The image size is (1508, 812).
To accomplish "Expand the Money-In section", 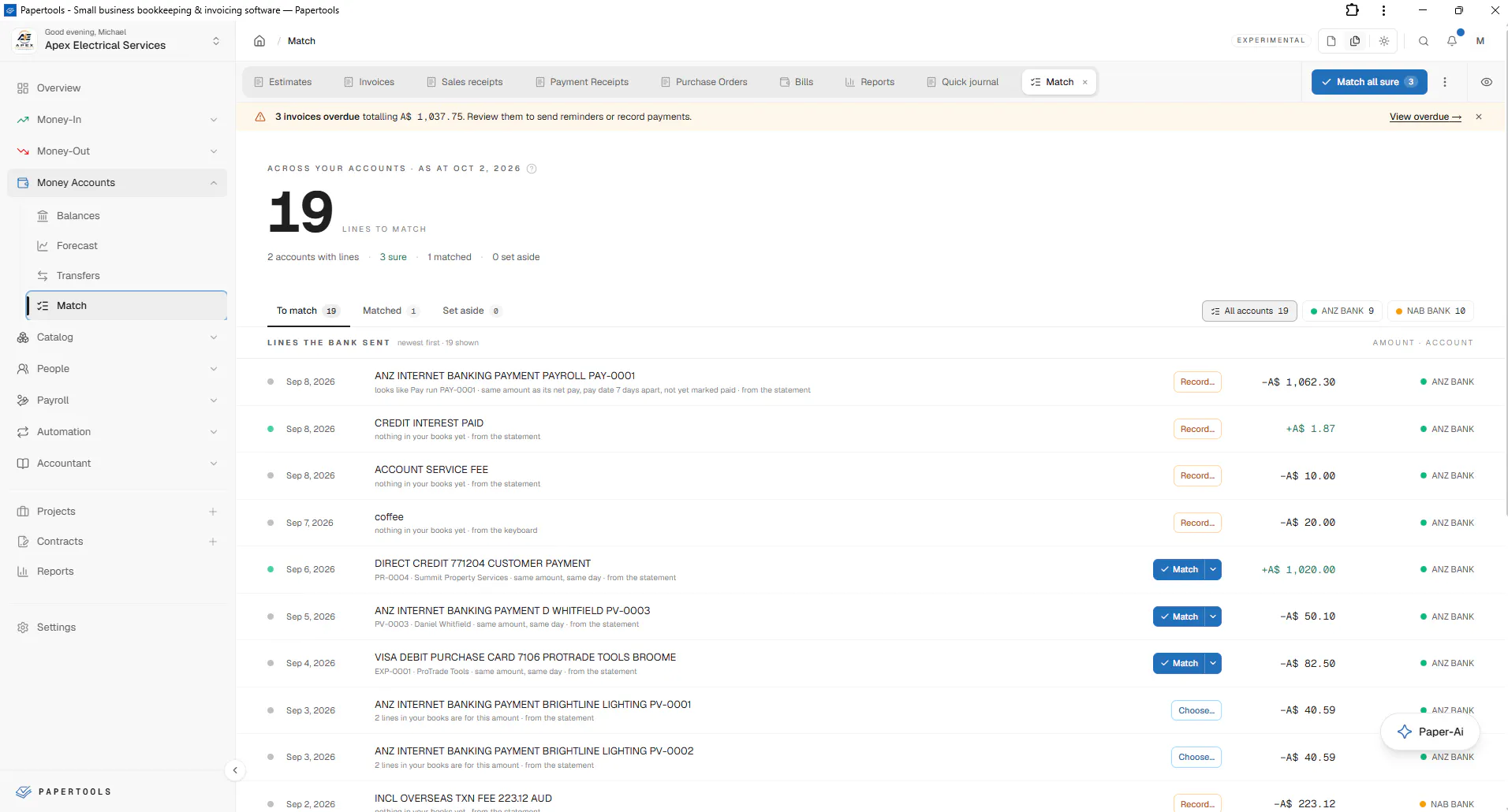I will click(118, 120).
